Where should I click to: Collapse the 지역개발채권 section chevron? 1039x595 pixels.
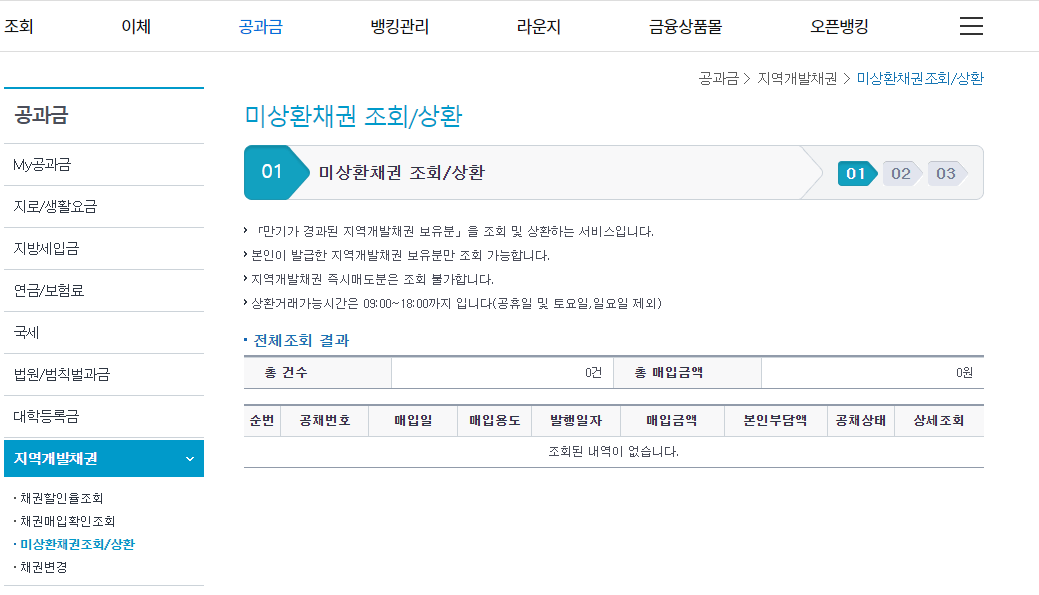(190, 459)
